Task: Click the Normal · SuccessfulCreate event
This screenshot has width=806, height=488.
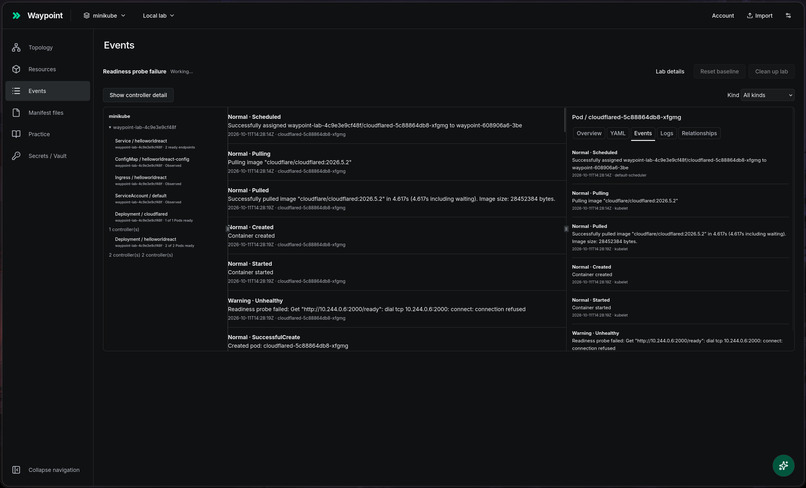Action: (x=396, y=341)
